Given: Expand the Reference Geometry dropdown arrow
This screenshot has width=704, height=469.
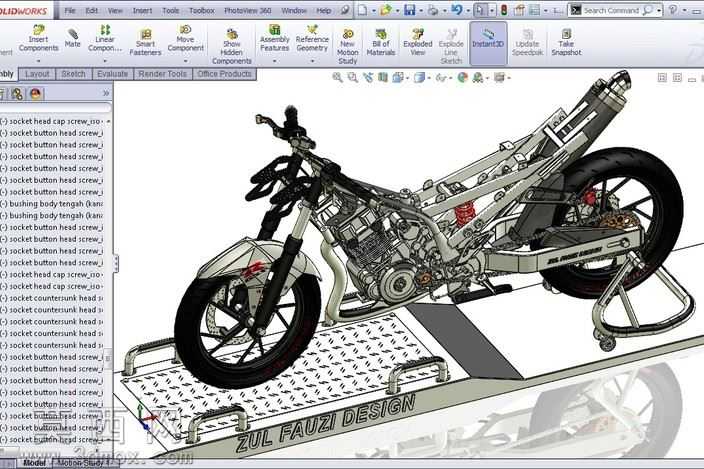Looking at the screenshot, I should point(312,61).
